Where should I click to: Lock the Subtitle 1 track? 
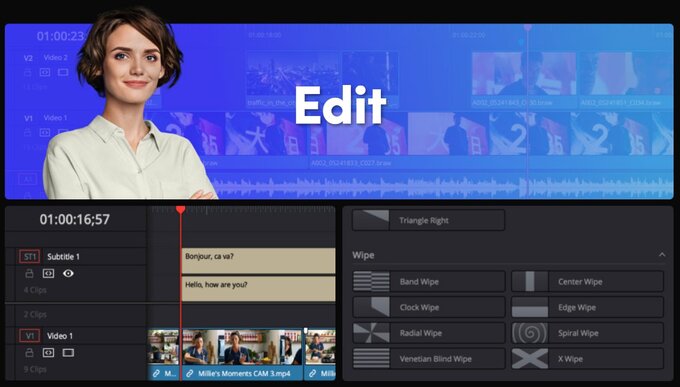[x=29, y=273]
